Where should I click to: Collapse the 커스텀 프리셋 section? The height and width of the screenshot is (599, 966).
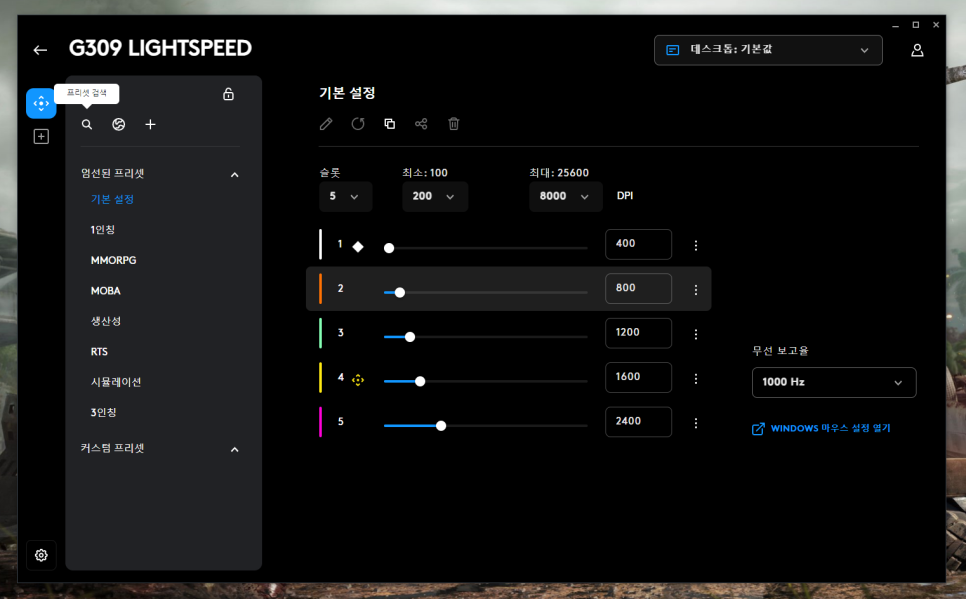click(234, 450)
